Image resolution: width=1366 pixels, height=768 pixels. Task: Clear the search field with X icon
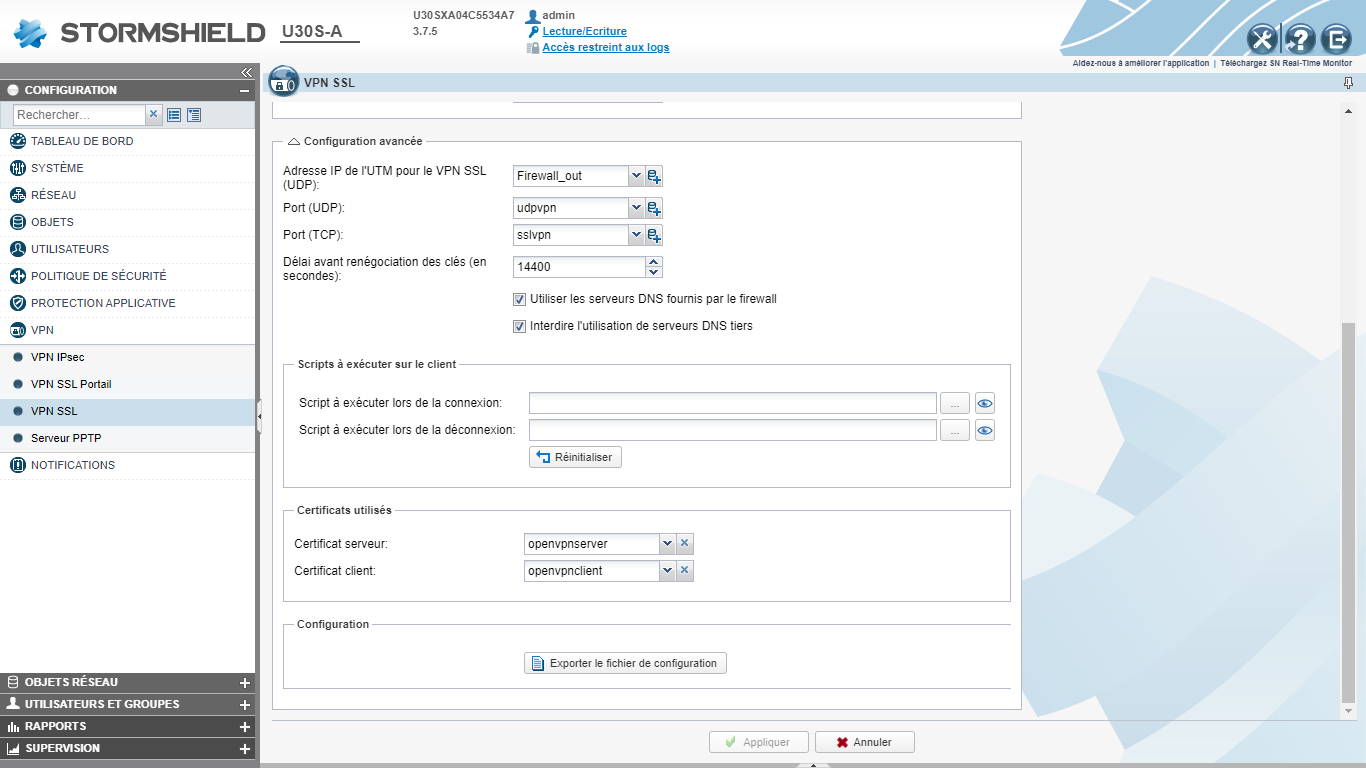(153, 114)
